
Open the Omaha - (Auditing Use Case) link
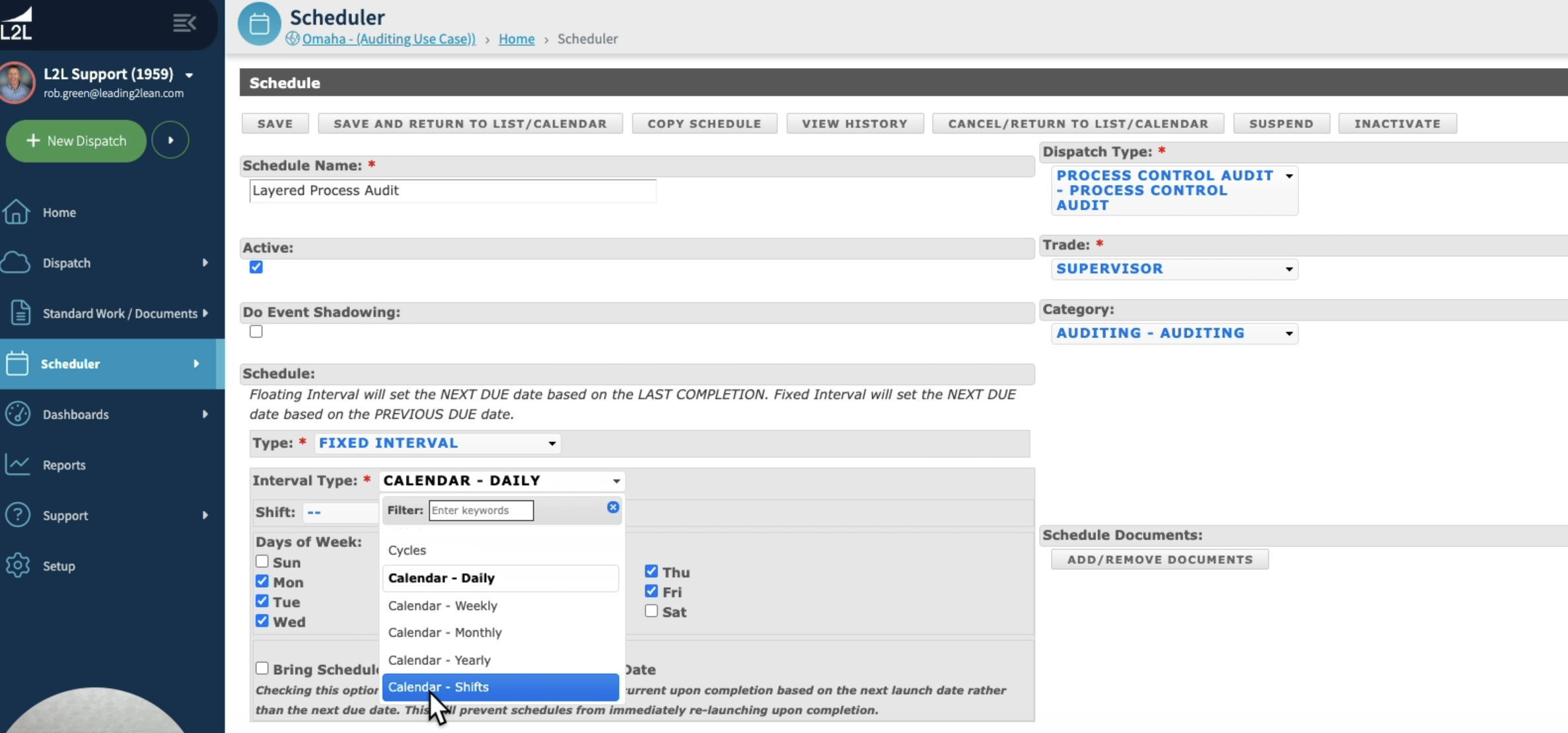388,39
